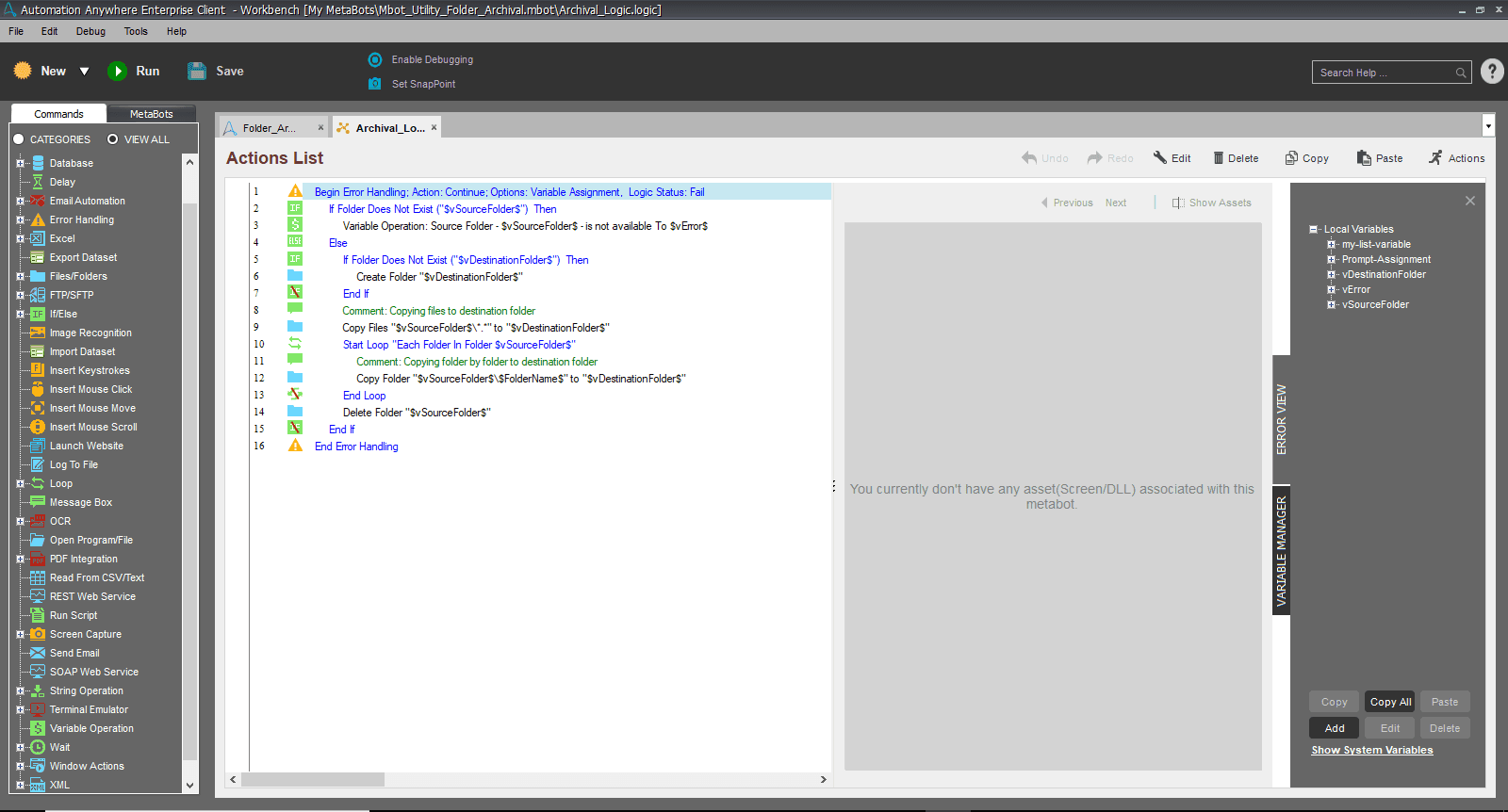This screenshot has width=1508, height=812.
Task: Click the green Run play icon
Action: pos(117,71)
